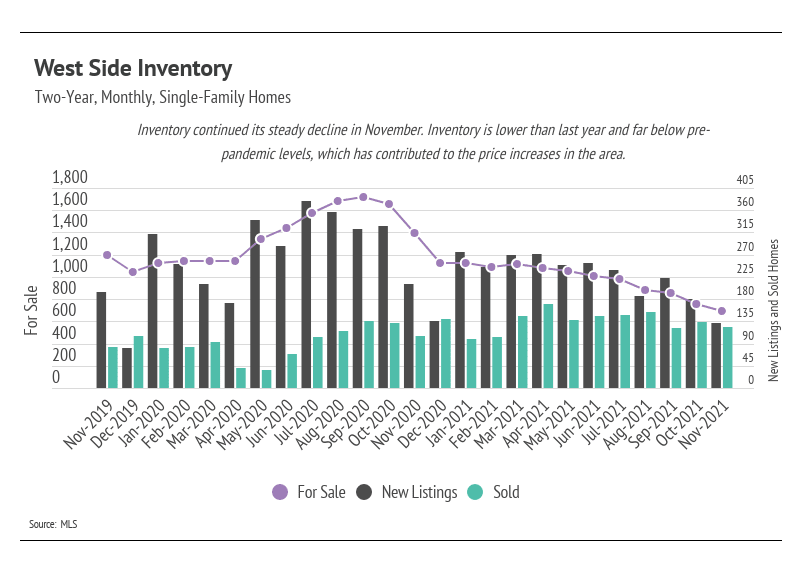800x575 pixels.
Task: Click the New Listings and Sold Homes axis title
Action: (x=773, y=310)
